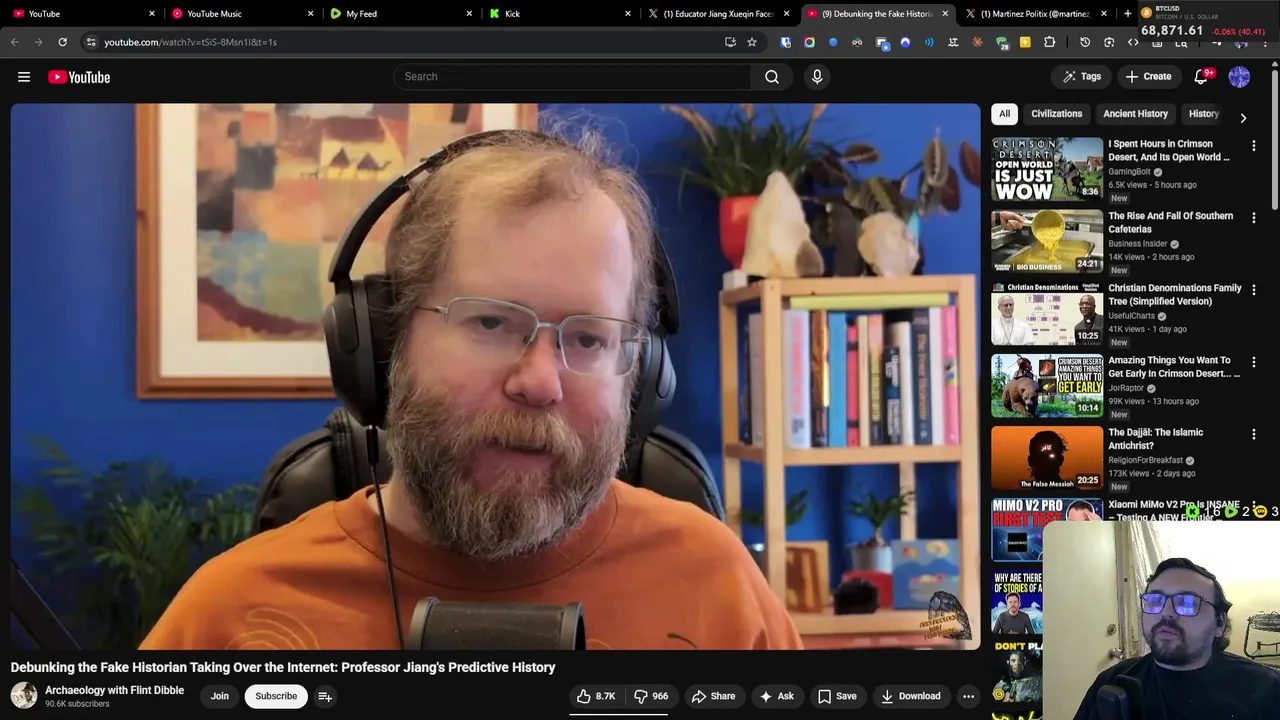The width and height of the screenshot is (1280, 720).
Task: Click the add-to-queue icon beside Subscribe
Action: (x=325, y=696)
